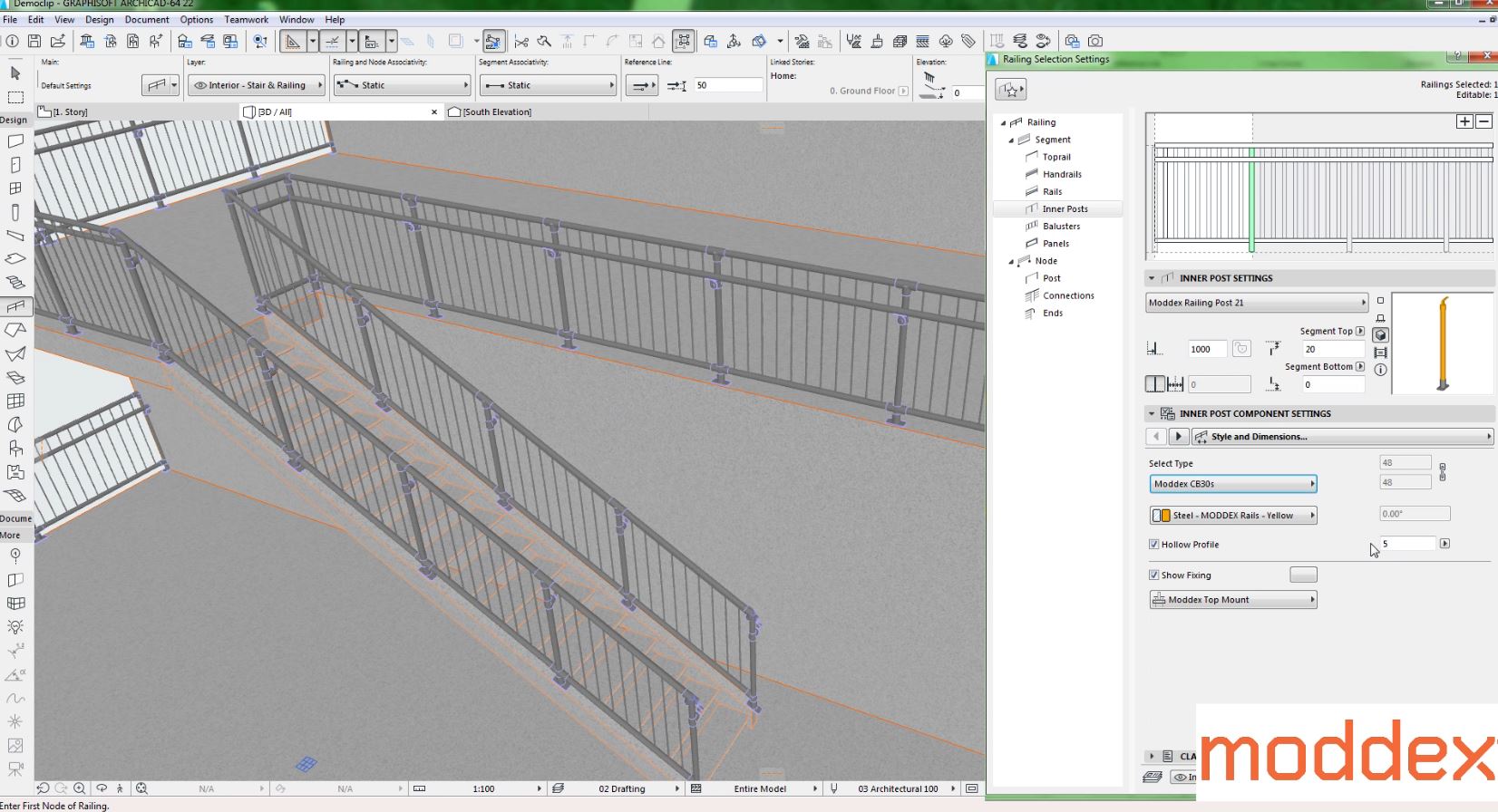Select the Marquee tool
This screenshot has height=812, width=1498.
pos(15,97)
